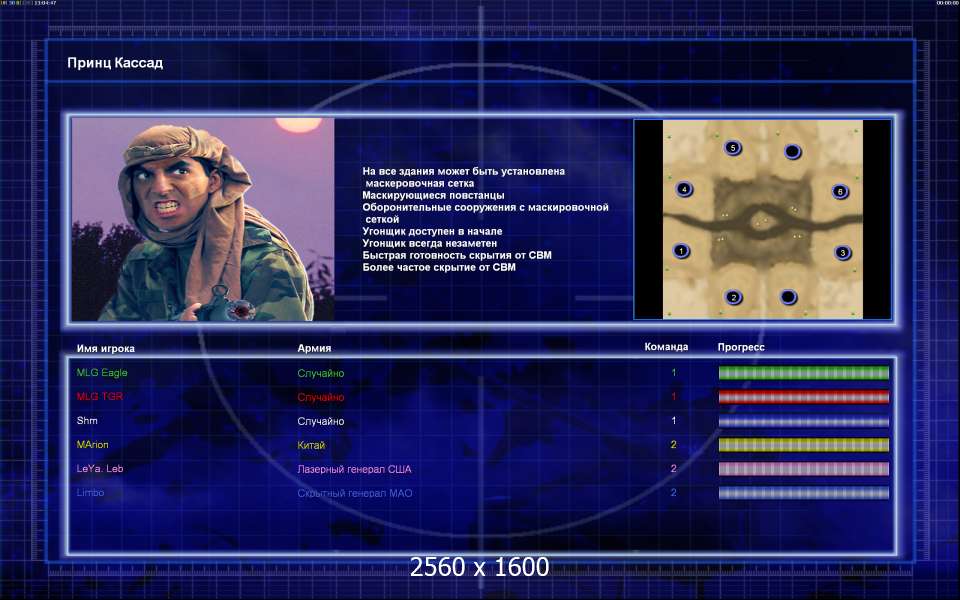The height and width of the screenshot is (600, 960).
Task: Pick the unnumbered start marker beside position 2
Action: 789,298
